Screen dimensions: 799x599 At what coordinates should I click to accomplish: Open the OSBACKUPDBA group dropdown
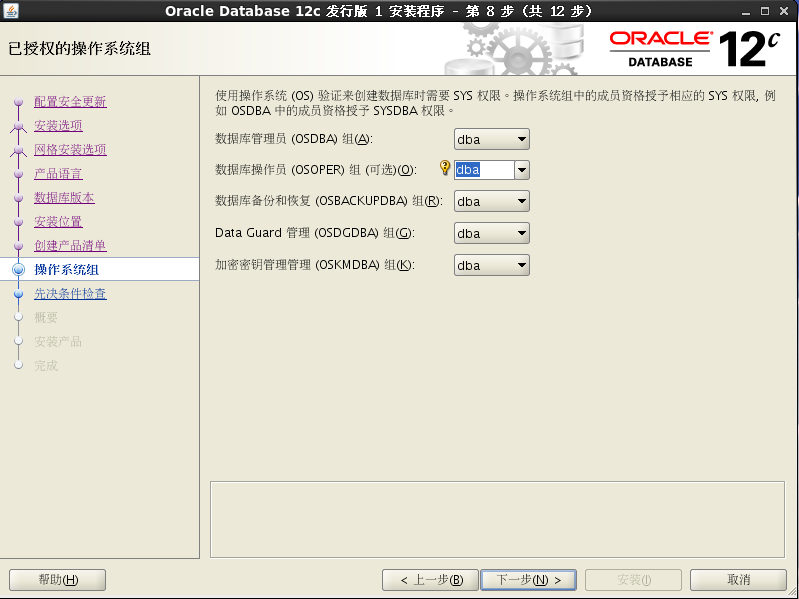[x=492, y=201]
